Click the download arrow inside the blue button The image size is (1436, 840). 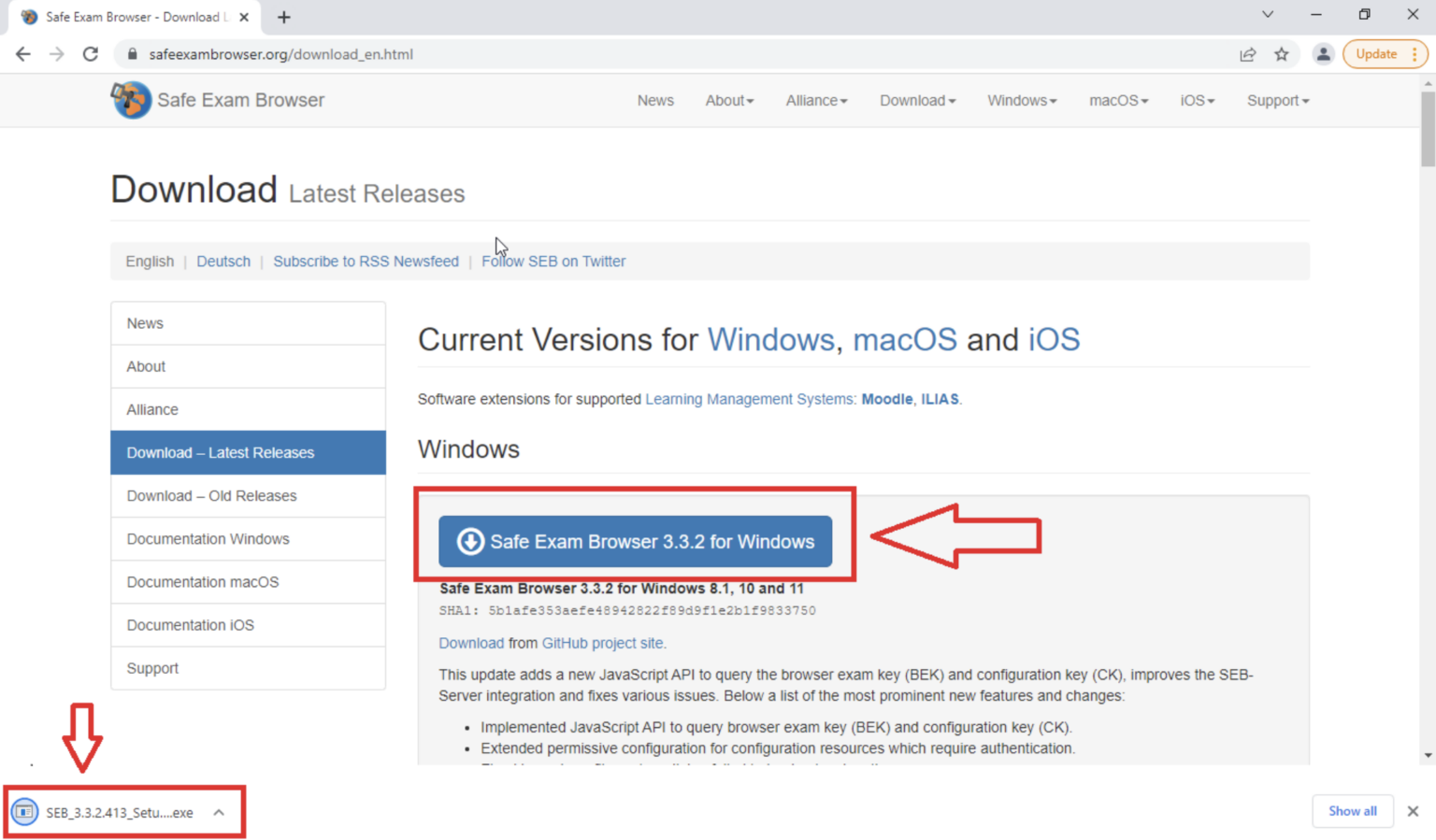tap(470, 541)
